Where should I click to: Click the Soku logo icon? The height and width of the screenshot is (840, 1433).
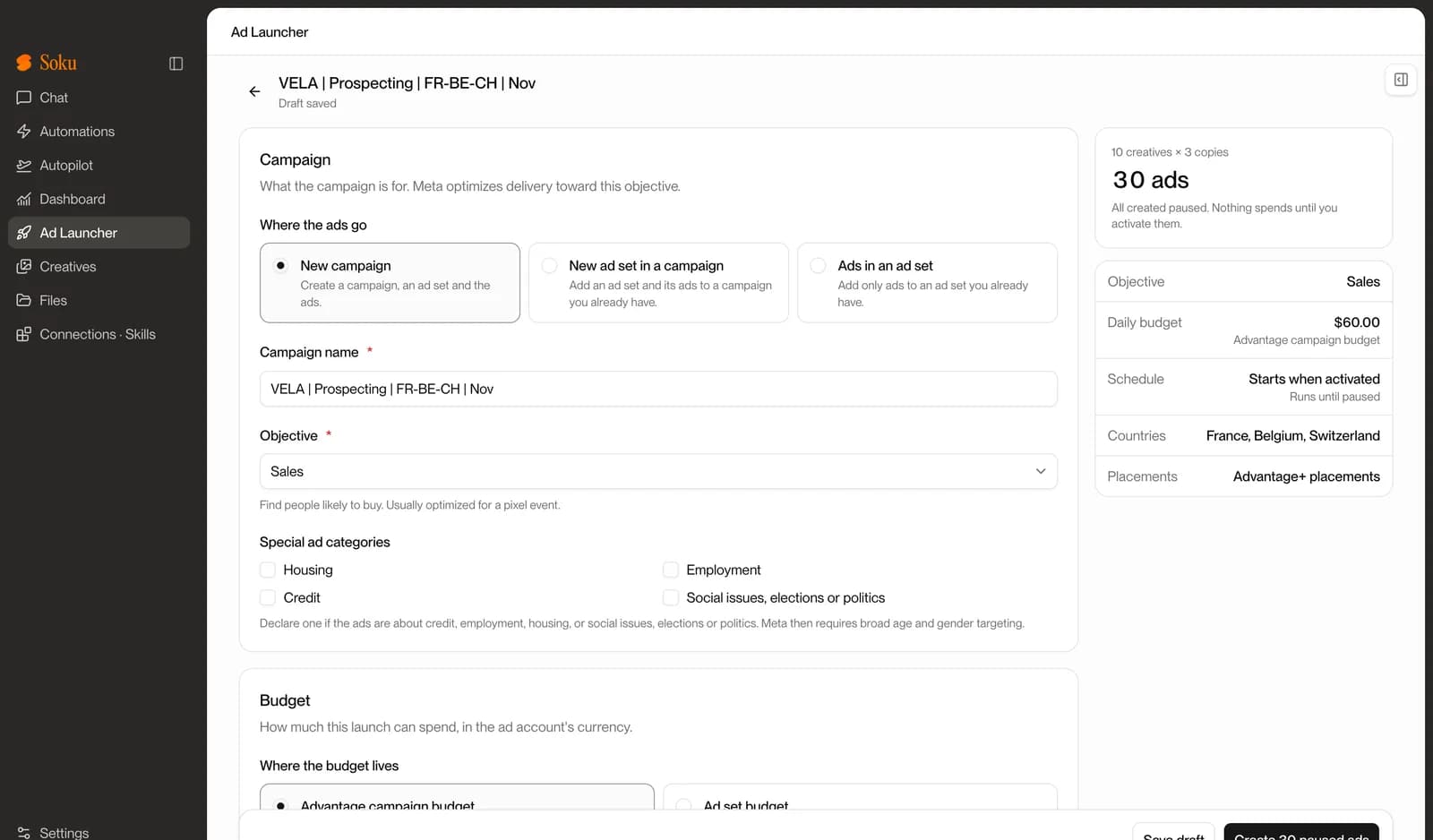click(24, 63)
